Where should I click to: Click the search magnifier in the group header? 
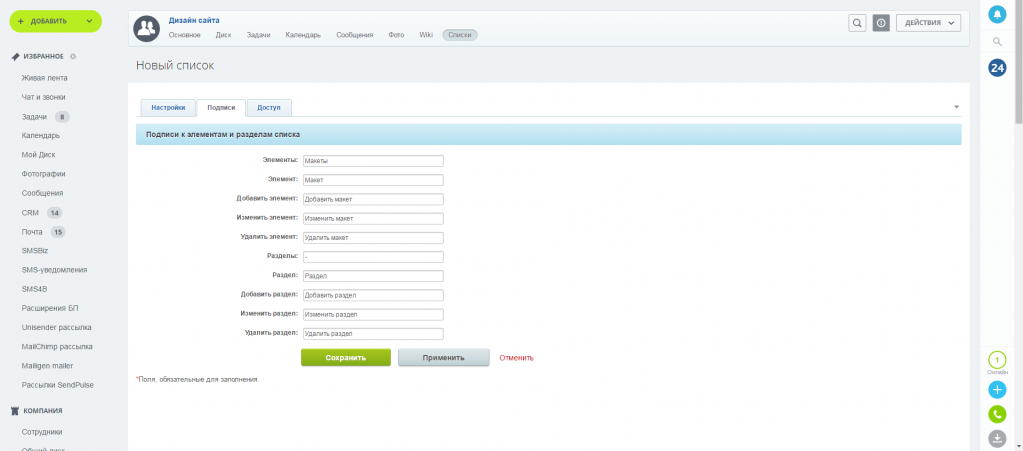pos(857,23)
